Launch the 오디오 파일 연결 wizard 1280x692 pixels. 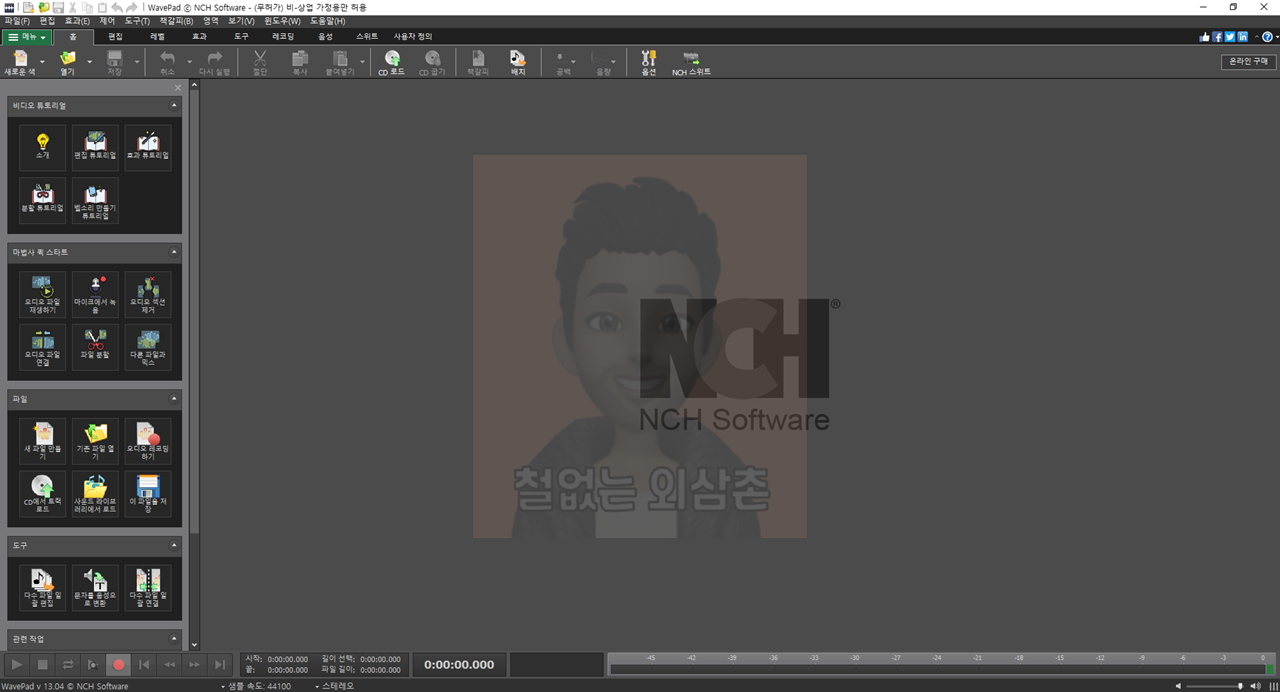43,347
